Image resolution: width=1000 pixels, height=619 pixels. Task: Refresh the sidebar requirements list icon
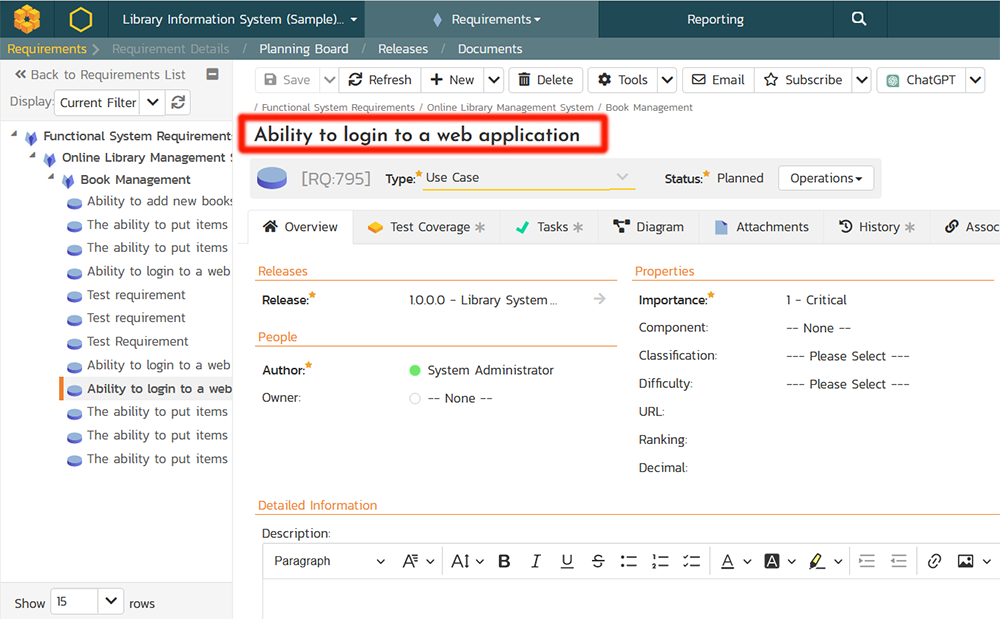[178, 102]
